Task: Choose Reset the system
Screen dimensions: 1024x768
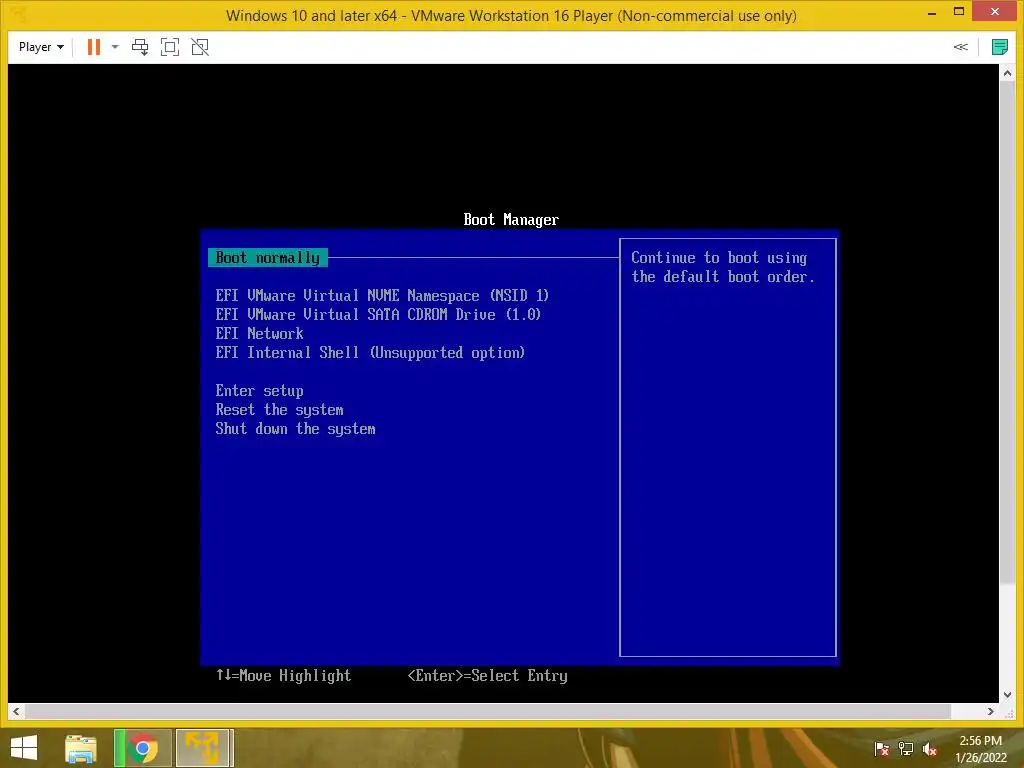Action: tap(280, 410)
